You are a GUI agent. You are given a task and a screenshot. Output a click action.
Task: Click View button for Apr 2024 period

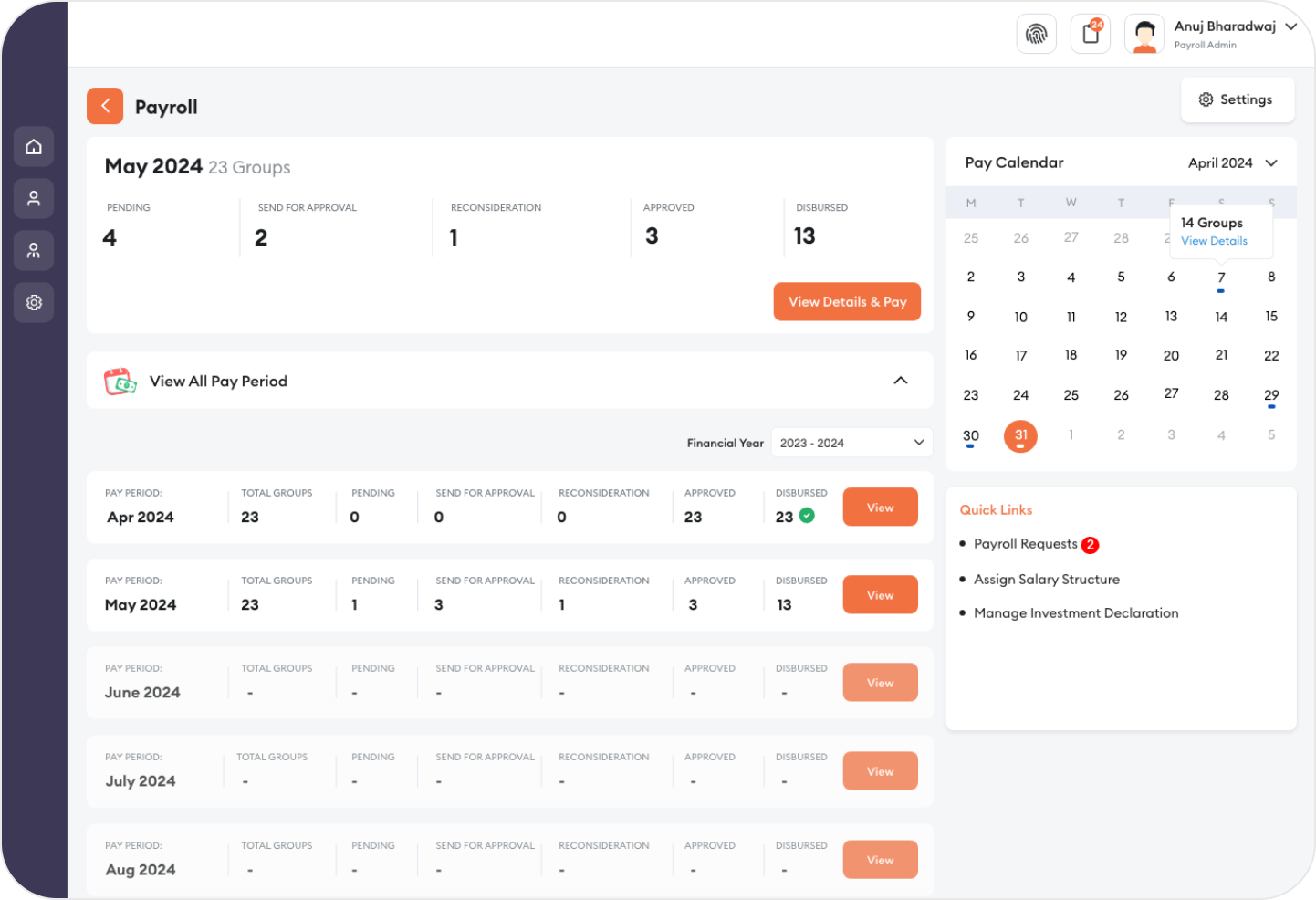click(x=880, y=508)
